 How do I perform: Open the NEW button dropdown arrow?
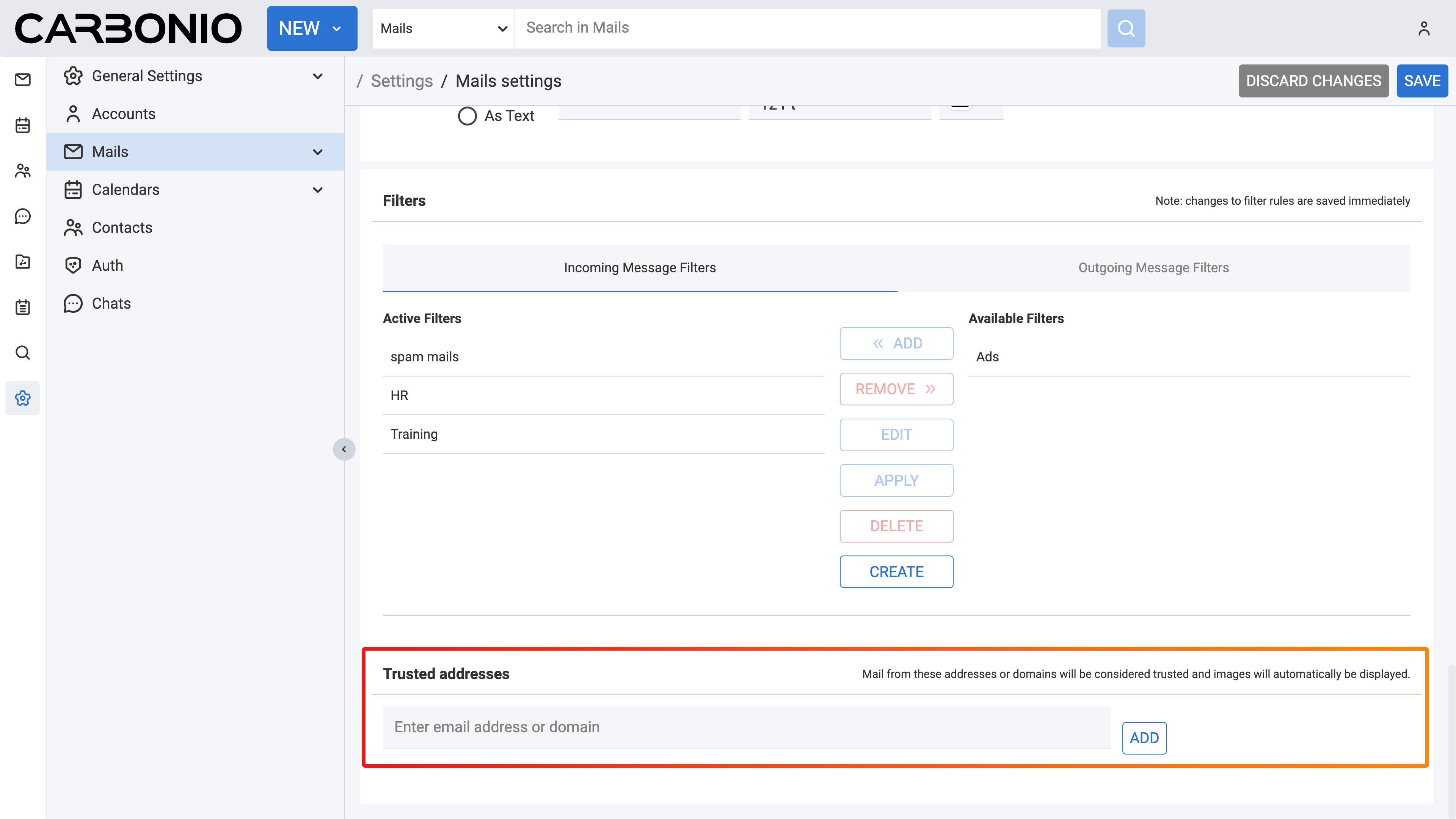(337, 29)
